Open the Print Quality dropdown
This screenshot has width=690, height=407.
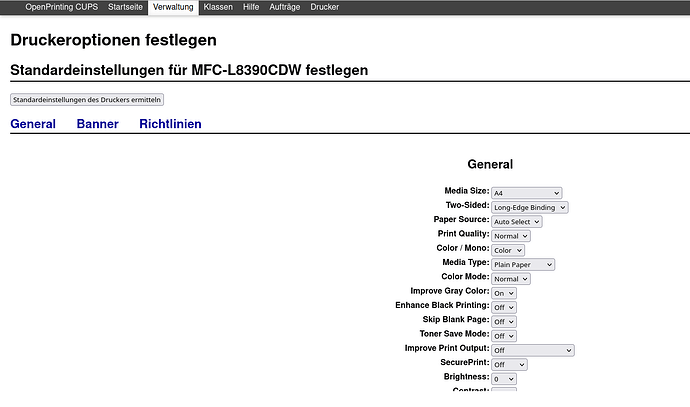click(511, 236)
